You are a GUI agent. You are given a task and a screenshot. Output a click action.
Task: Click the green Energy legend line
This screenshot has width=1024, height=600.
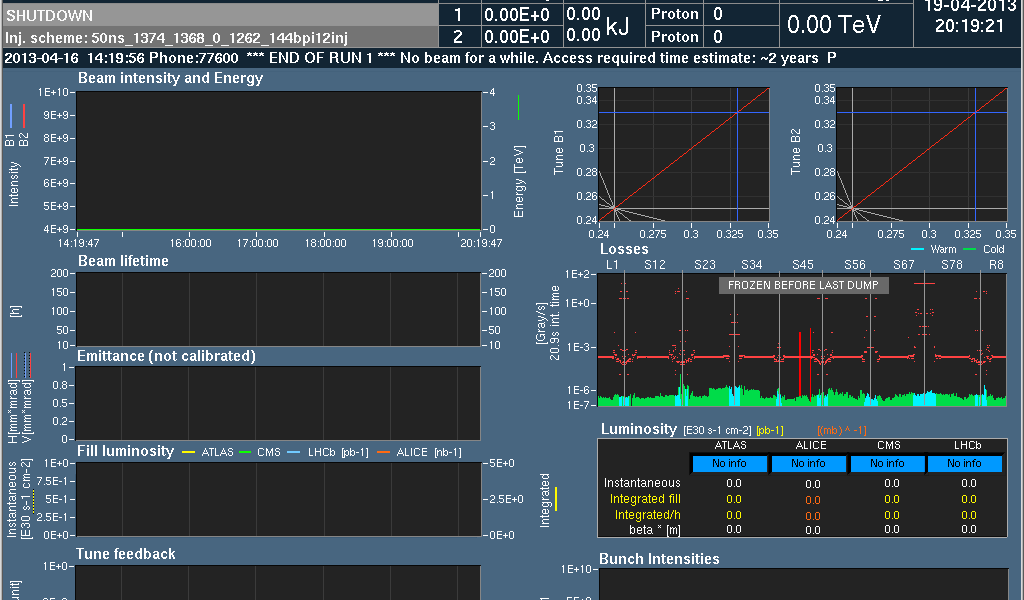pos(518,107)
